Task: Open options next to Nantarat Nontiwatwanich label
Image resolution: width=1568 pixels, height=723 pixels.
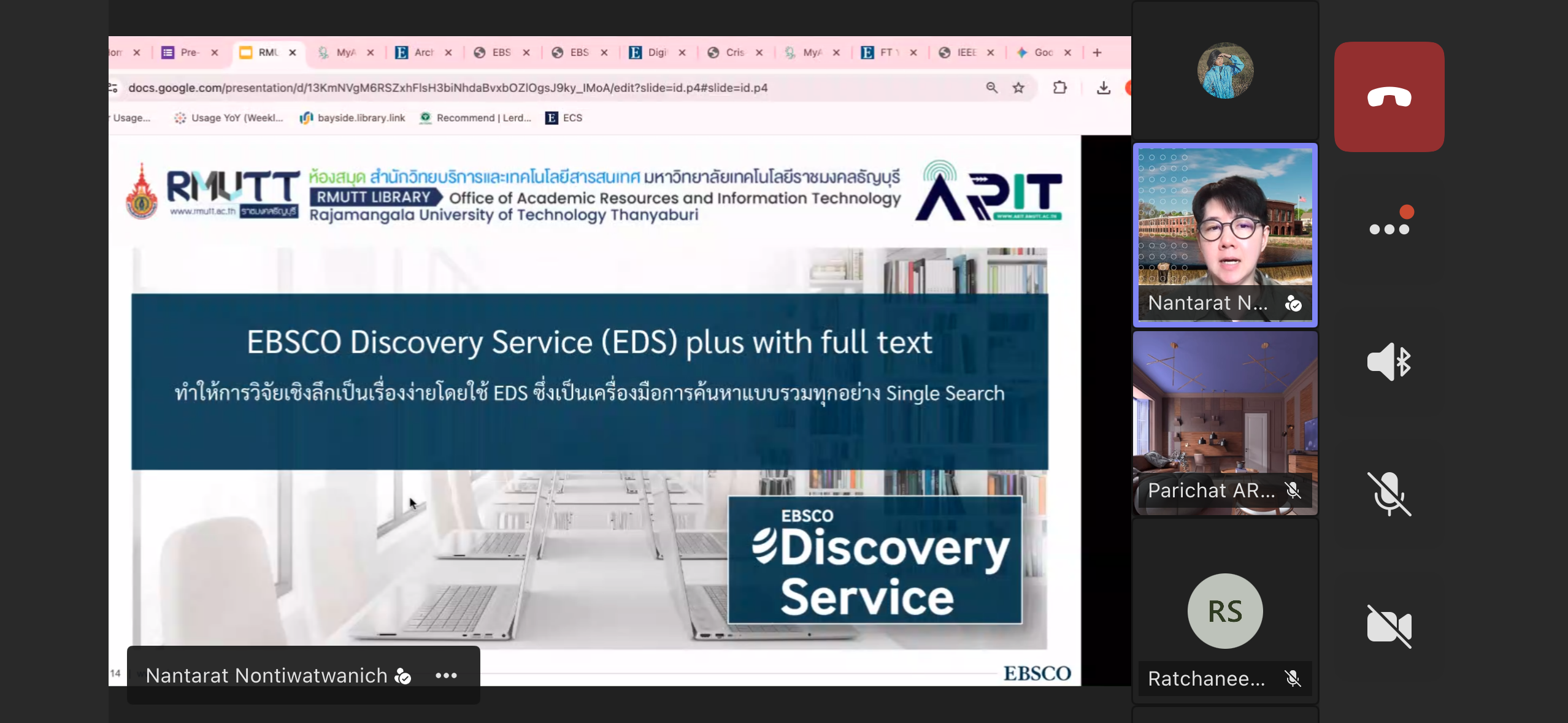Action: click(446, 675)
